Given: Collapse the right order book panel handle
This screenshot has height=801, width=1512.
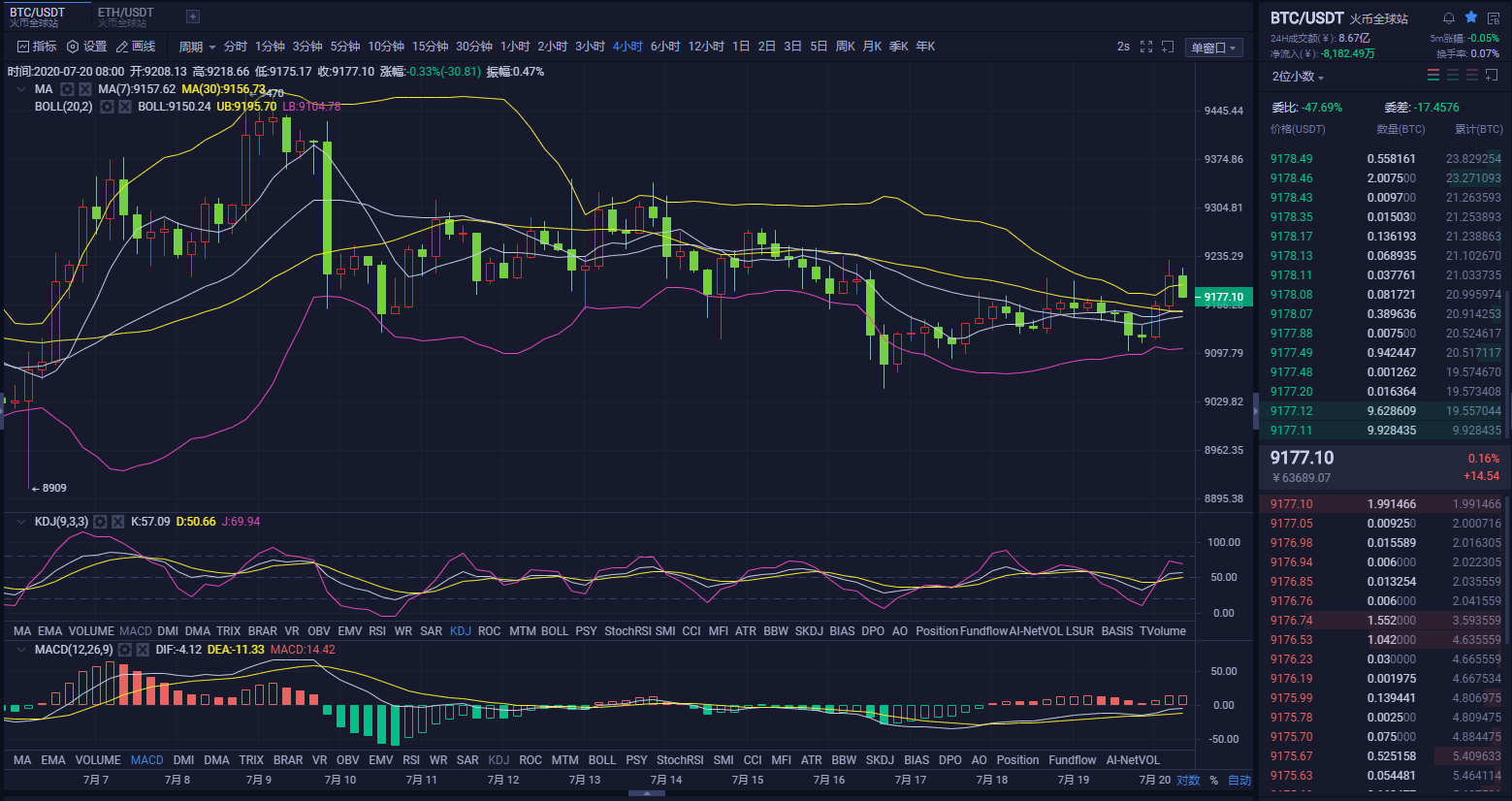Looking at the screenshot, I should [1256, 411].
